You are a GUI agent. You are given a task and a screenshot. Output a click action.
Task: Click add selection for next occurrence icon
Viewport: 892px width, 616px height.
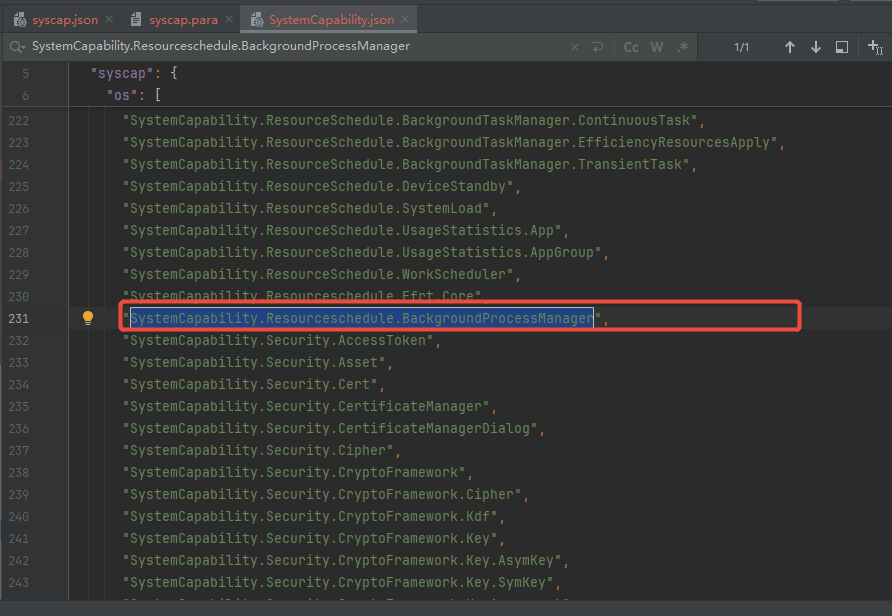[875, 47]
